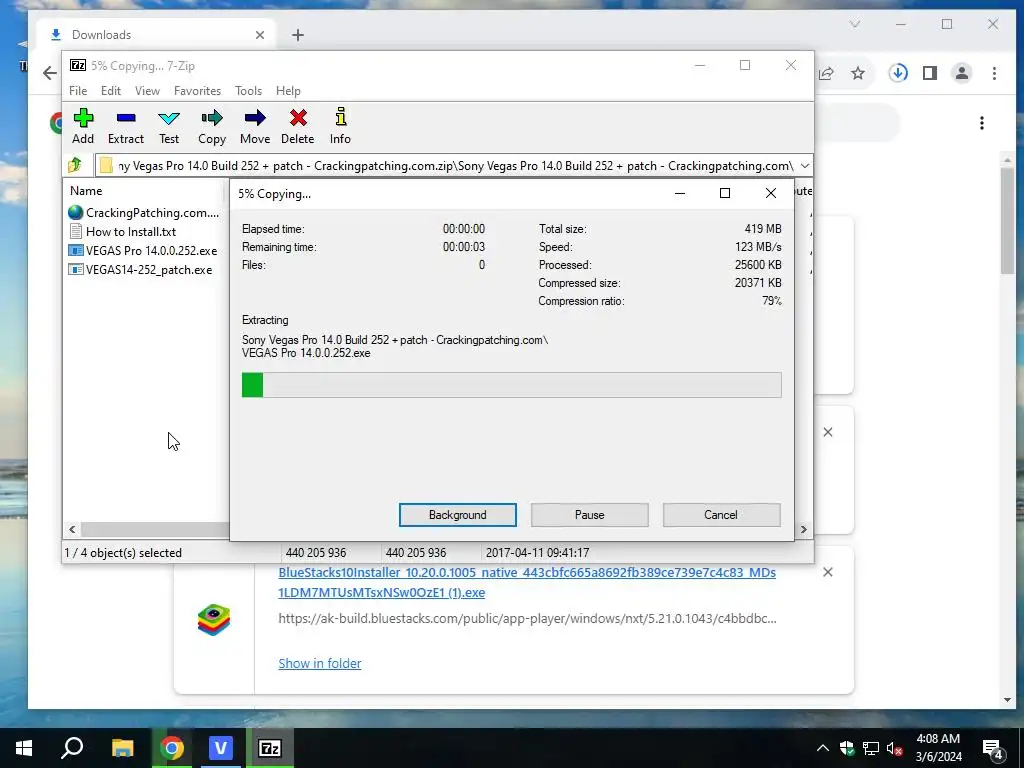Image resolution: width=1024 pixels, height=768 pixels.
Task: Click the Delete toolbar icon
Action: tap(298, 126)
